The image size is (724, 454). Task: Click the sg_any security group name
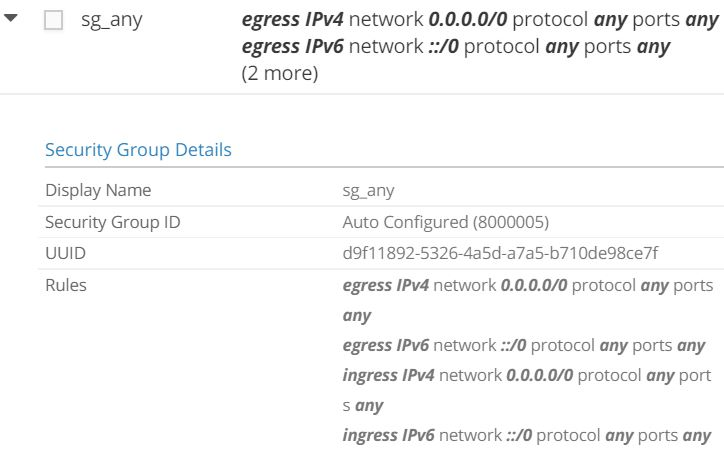(x=112, y=20)
